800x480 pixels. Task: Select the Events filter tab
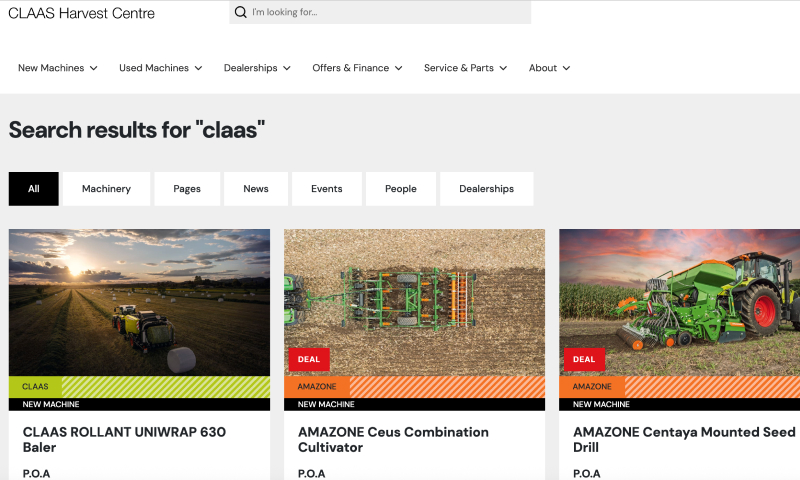327,189
